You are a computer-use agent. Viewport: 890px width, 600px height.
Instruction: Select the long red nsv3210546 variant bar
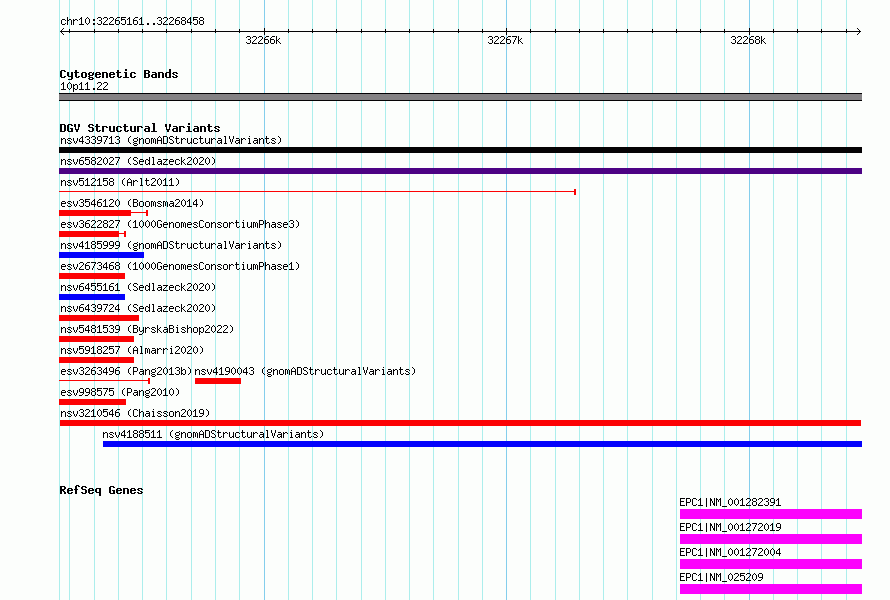(x=460, y=423)
